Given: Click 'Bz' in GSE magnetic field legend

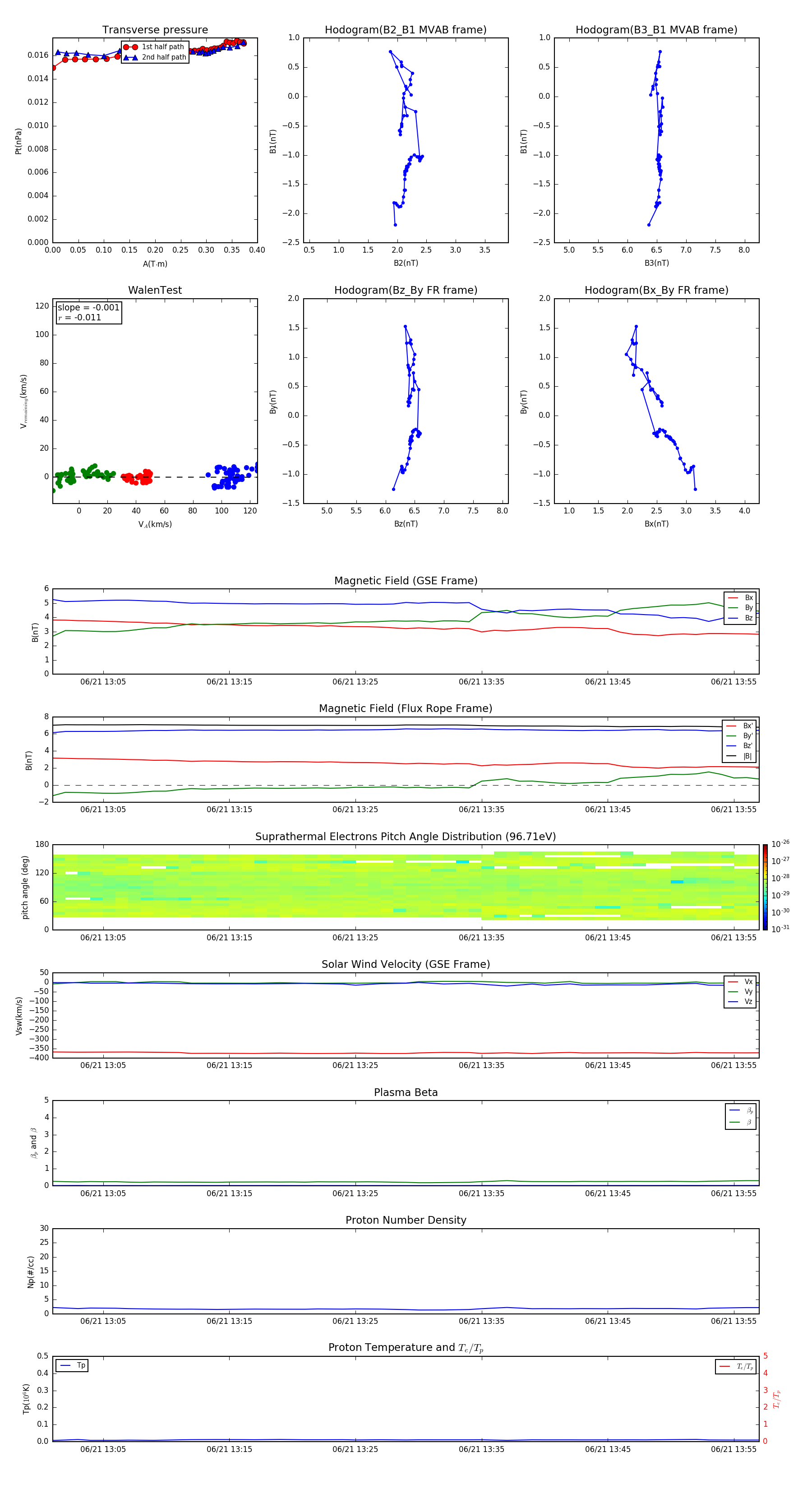Looking at the screenshot, I should pyautogui.click(x=748, y=619).
